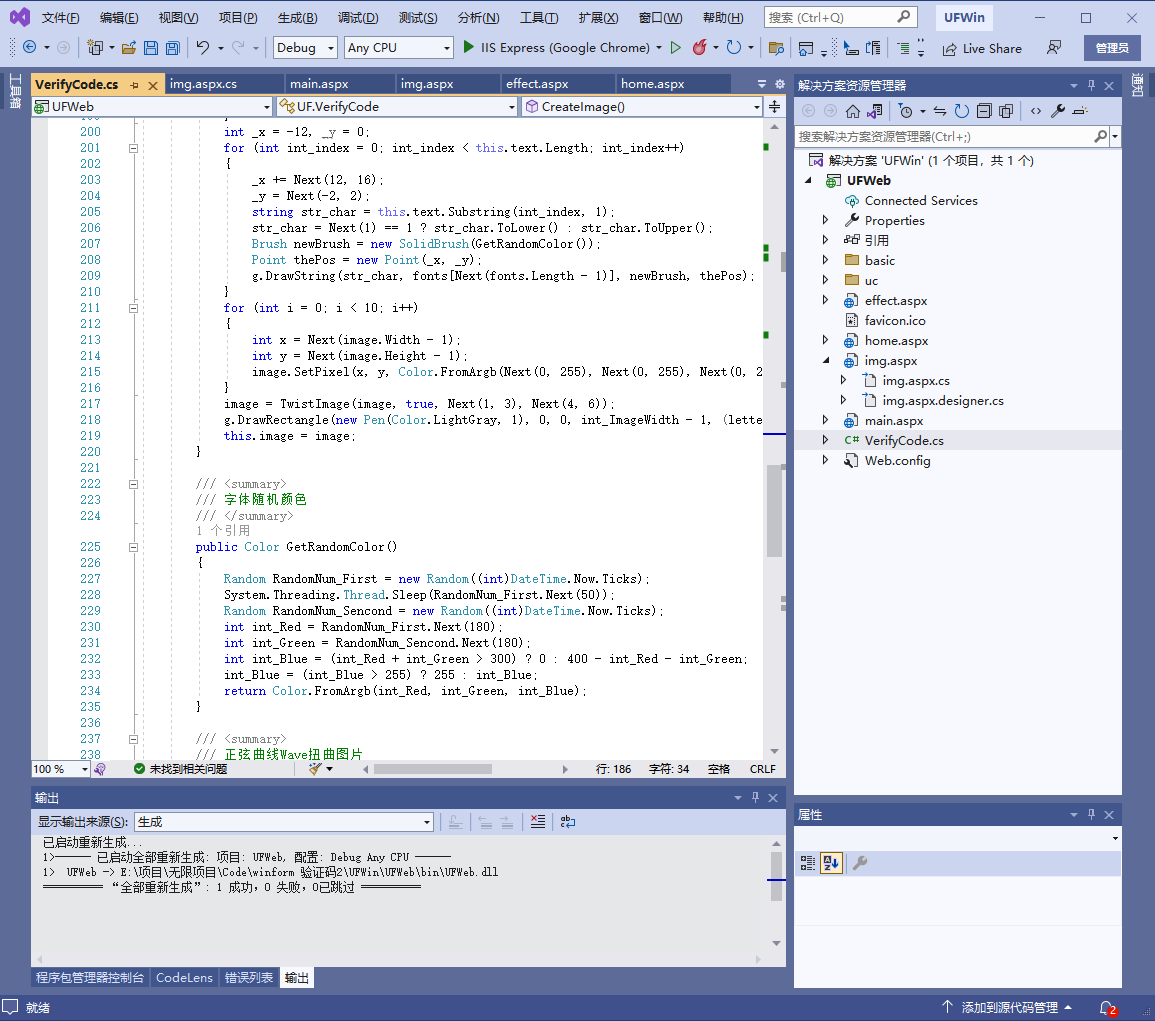Click the editor vertical scrollbar thumb
The image size is (1155, 1021).
coord(773,511)
